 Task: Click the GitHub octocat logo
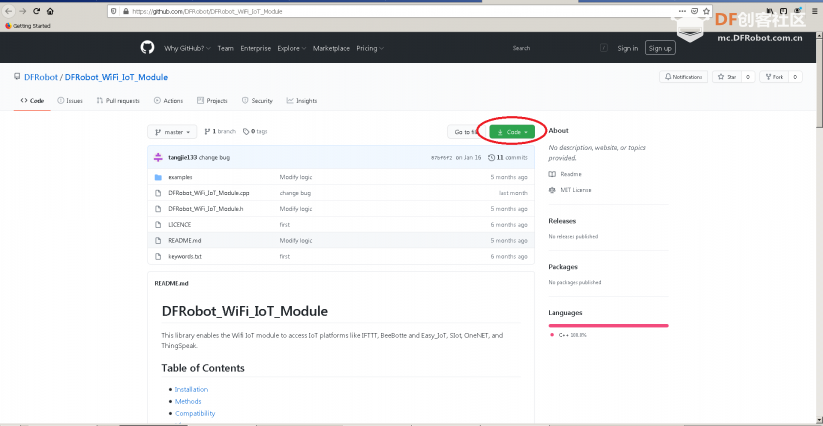click(147, 48)
